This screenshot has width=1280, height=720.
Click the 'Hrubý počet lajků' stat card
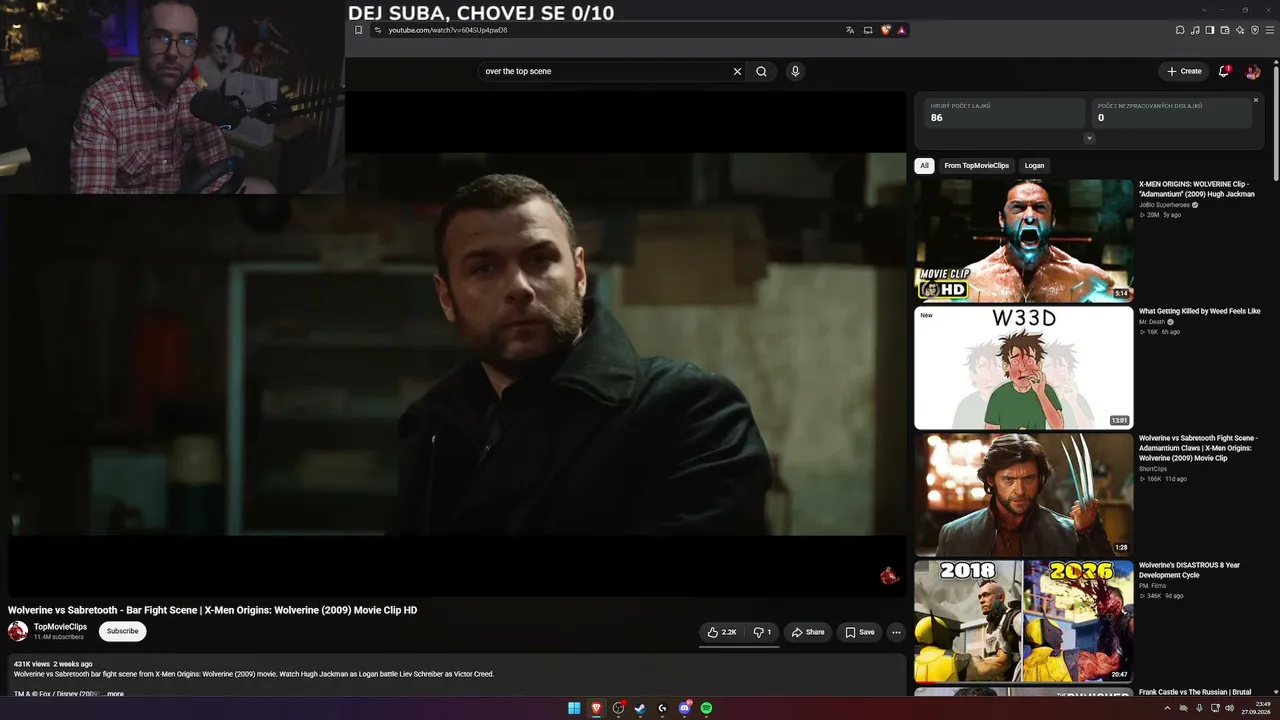(1003, 112)
